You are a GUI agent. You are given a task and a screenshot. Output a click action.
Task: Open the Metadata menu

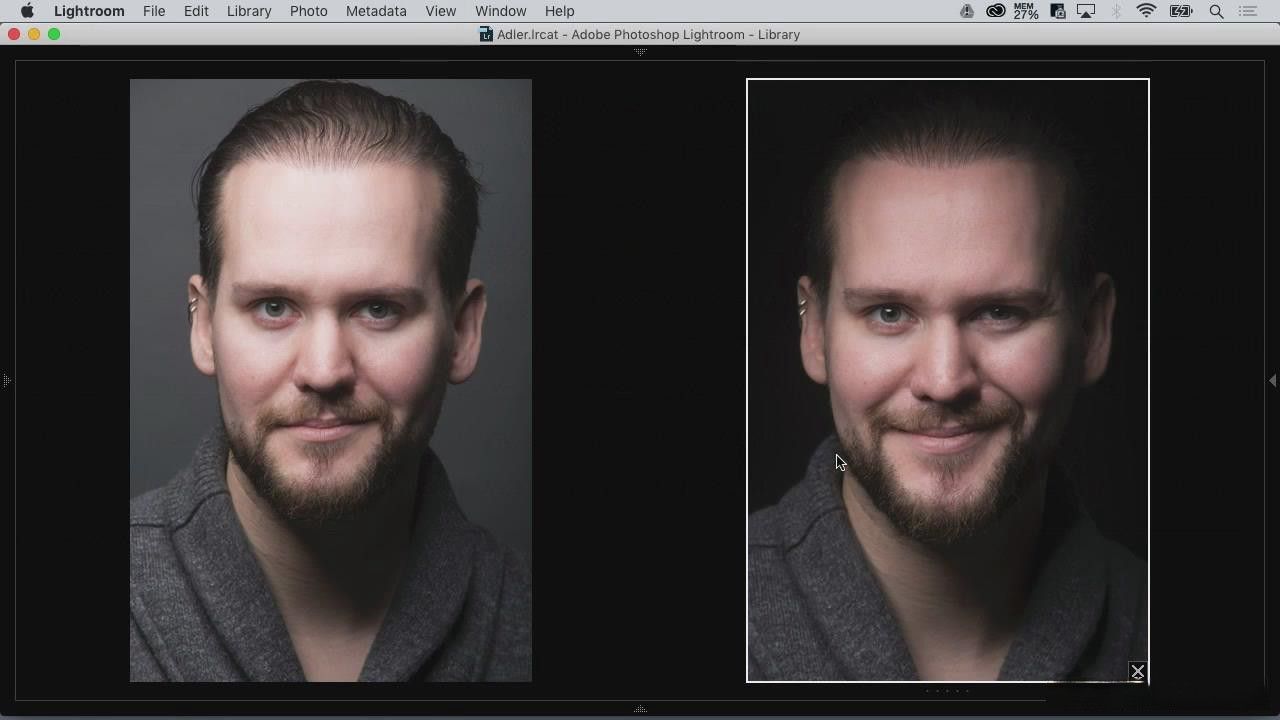click(376, 11)
